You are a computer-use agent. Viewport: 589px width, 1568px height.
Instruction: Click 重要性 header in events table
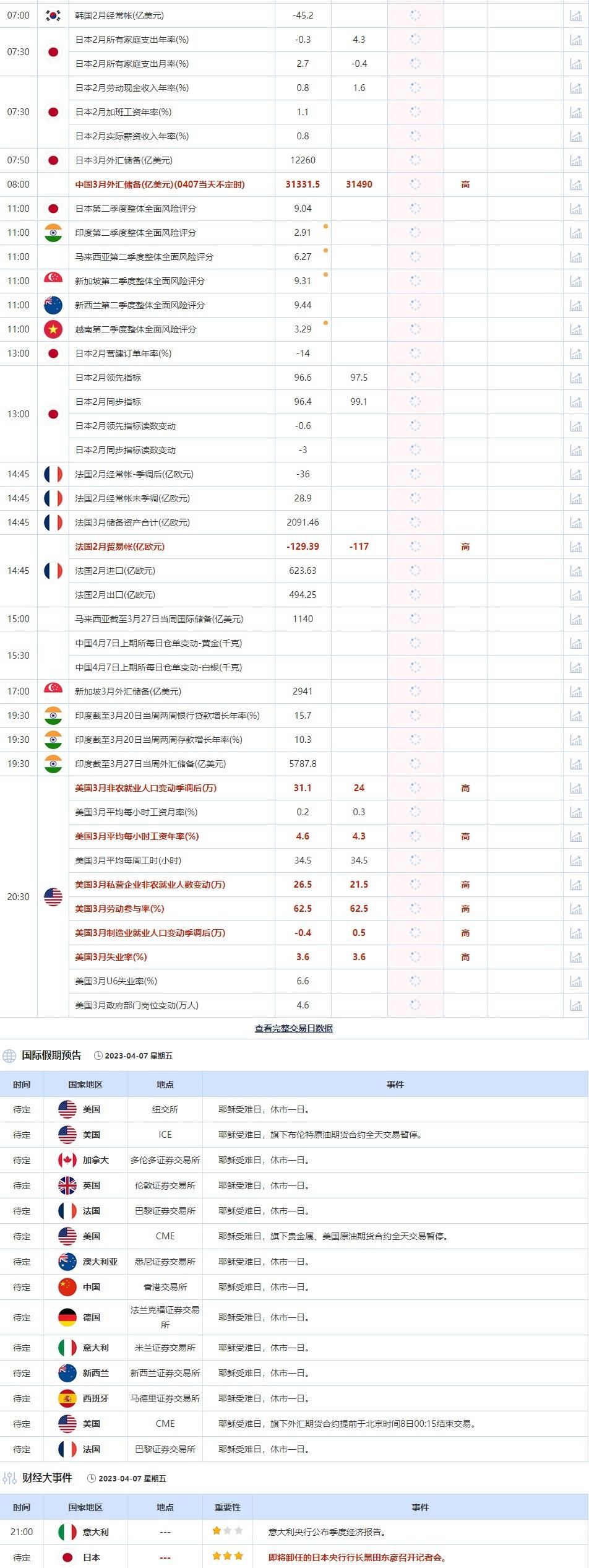point(228,1507)
